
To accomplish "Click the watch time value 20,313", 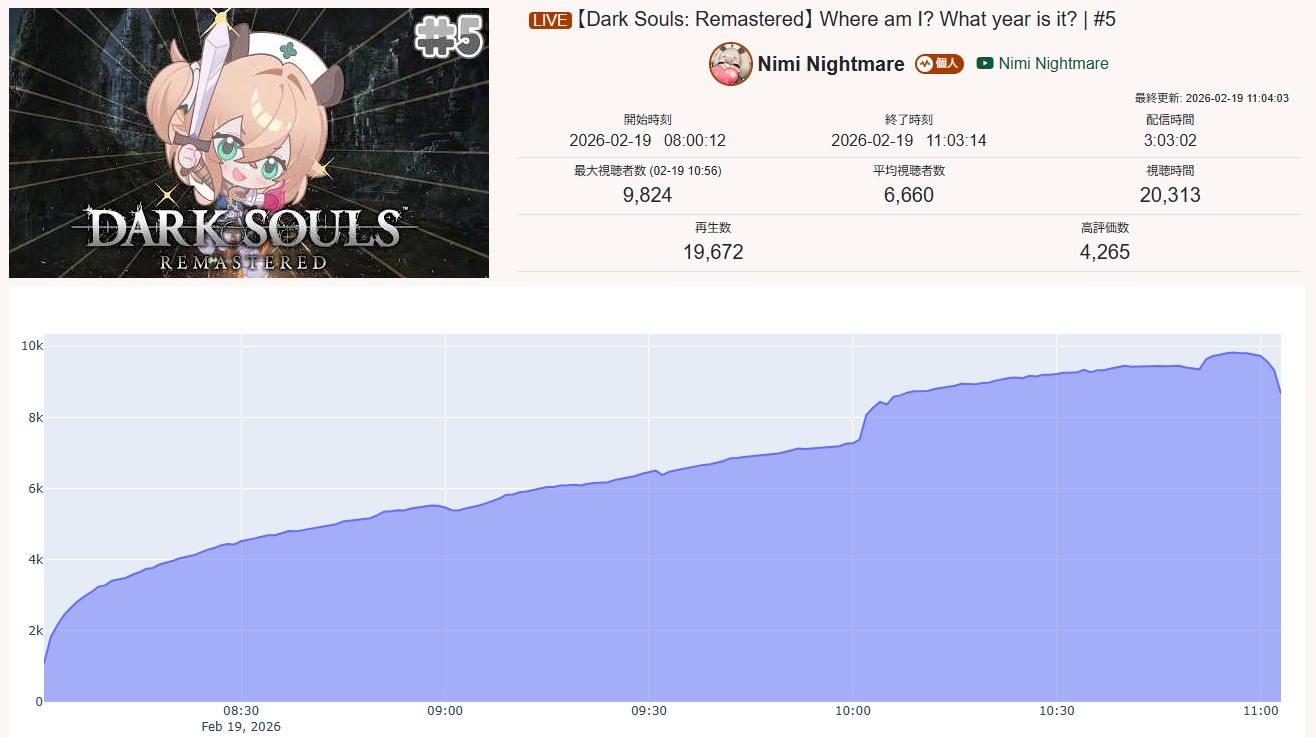I will 1170,195.
